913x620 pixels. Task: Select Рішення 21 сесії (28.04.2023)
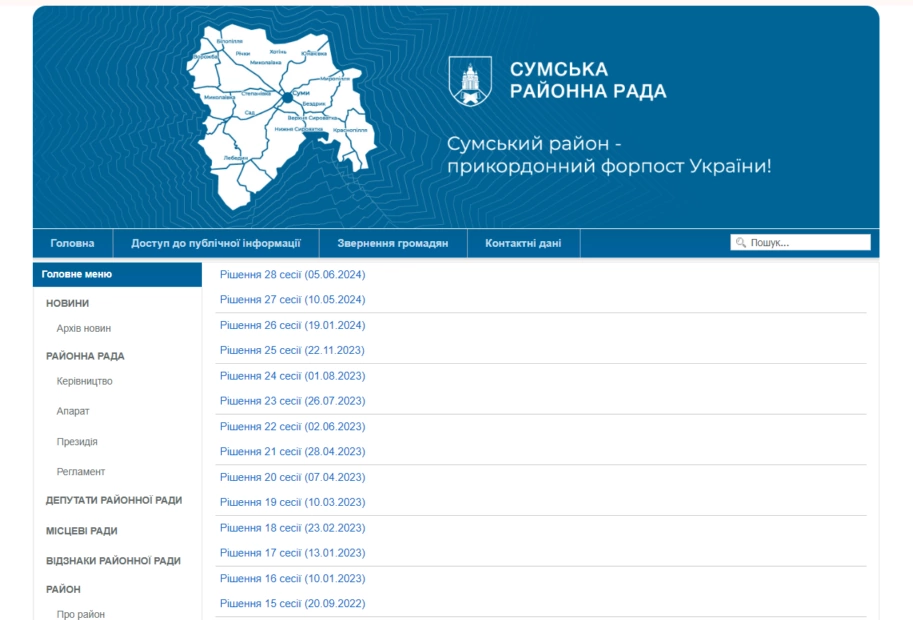(x=292, y=452)
